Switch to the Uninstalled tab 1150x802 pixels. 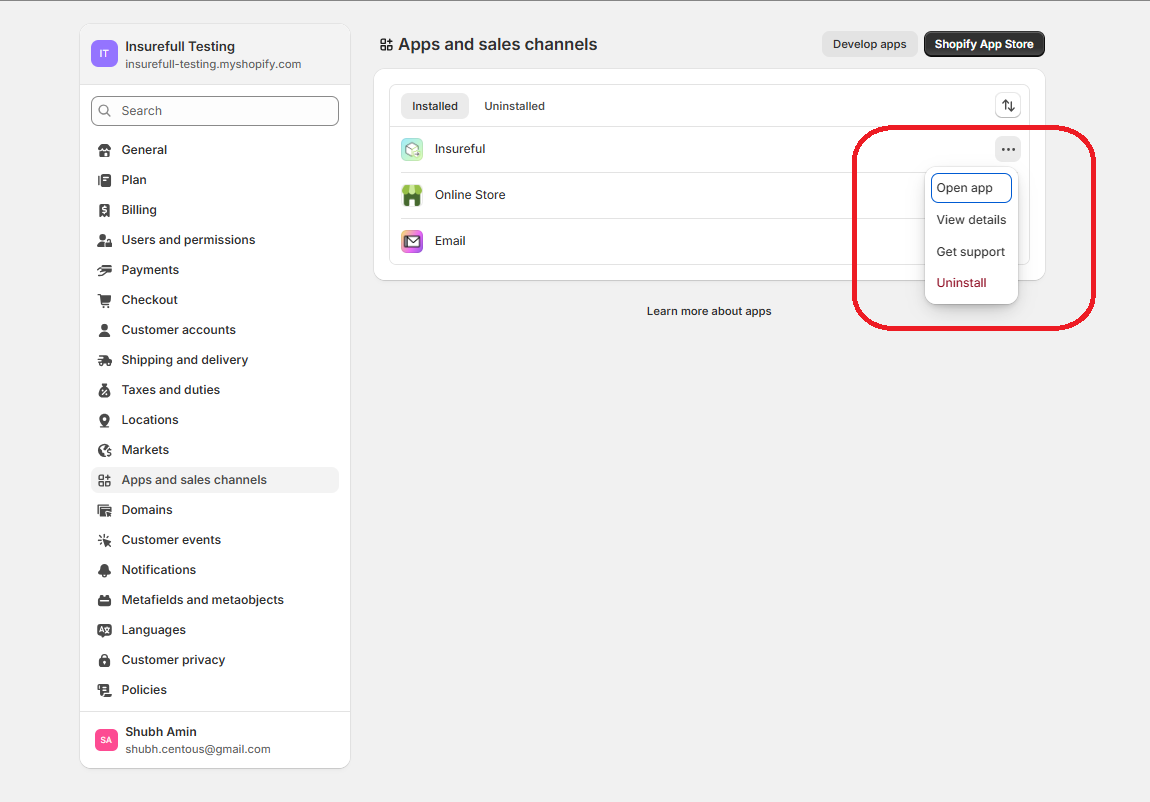pyautogui.click(x=514, y=106)
